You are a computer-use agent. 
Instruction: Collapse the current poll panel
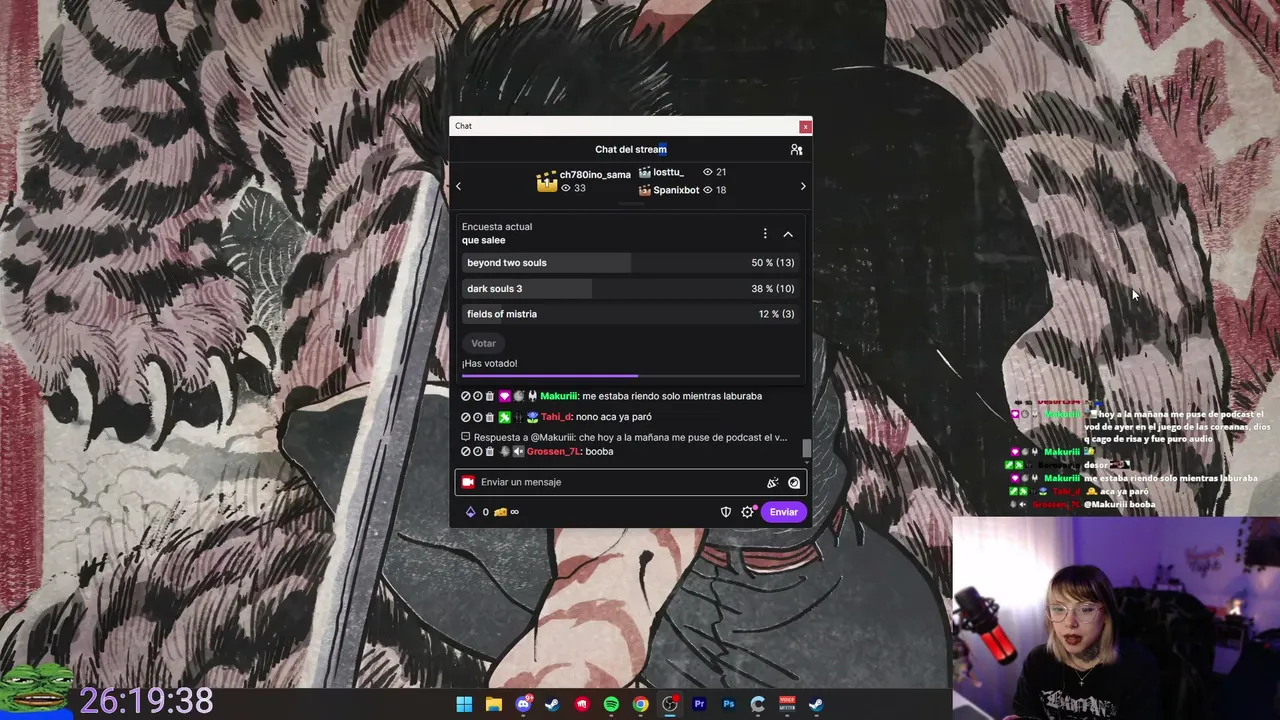[788, 234]
